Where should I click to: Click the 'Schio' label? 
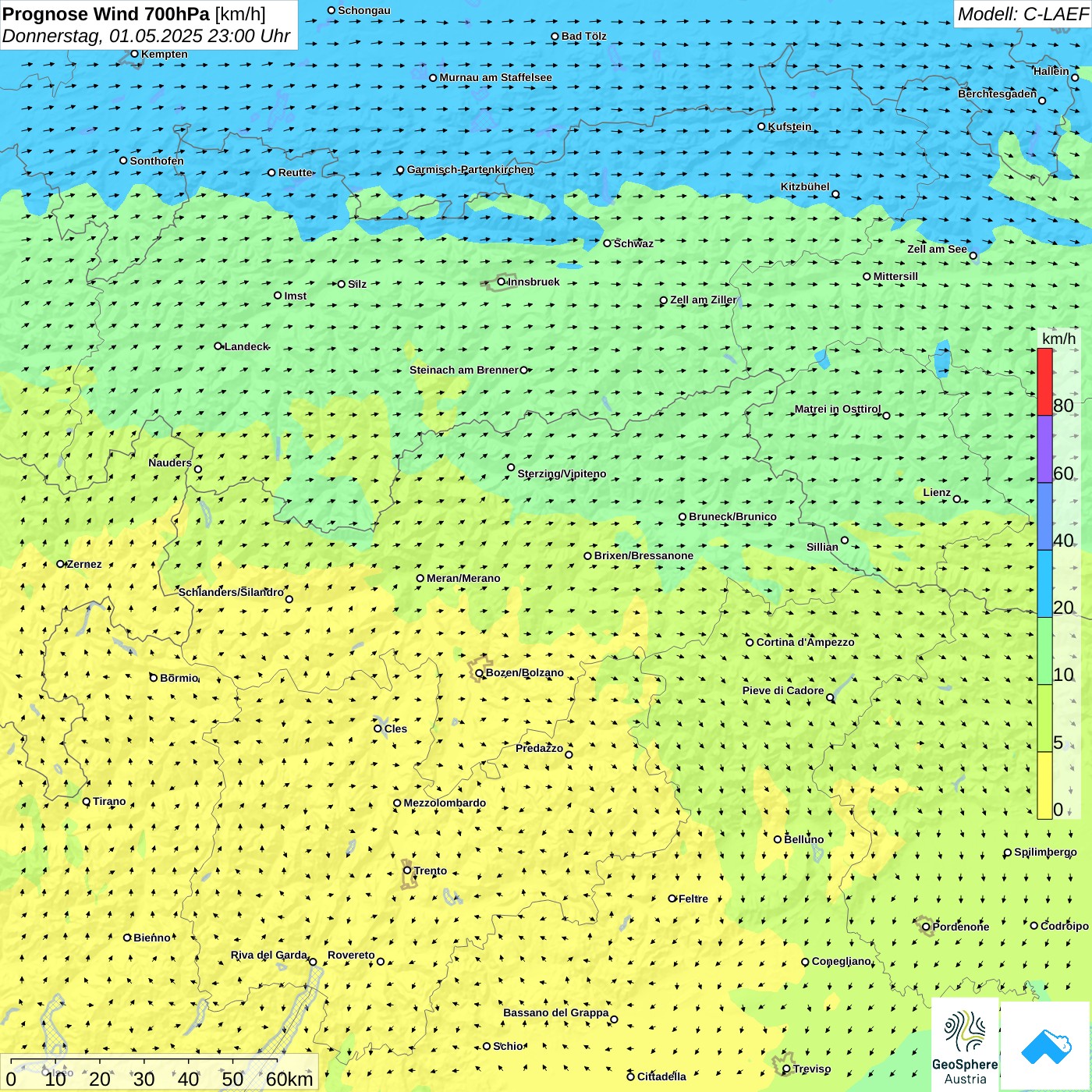coord(508,1046)
